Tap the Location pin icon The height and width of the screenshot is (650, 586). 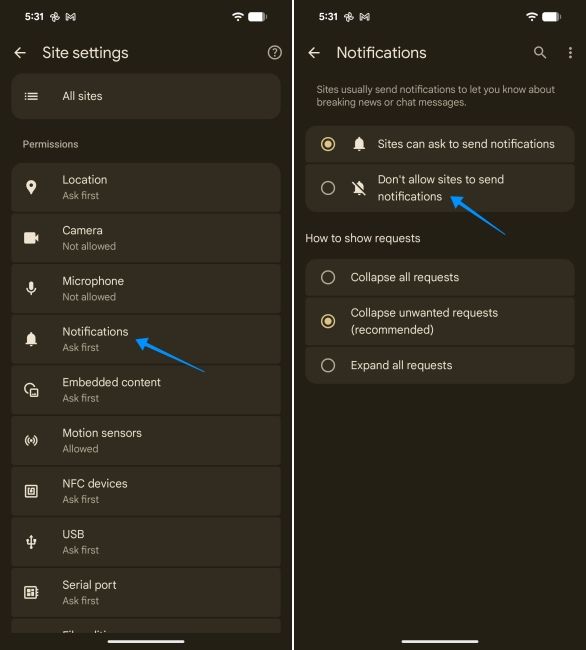click(31, 187)
